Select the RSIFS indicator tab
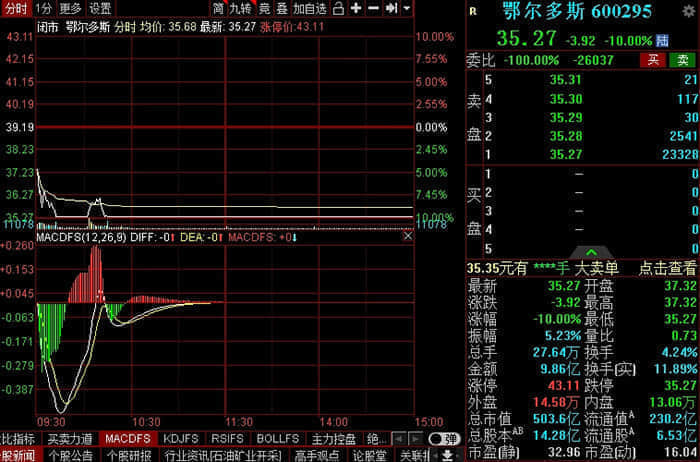Viewport: 700px width, 462px height. (228, 439)
